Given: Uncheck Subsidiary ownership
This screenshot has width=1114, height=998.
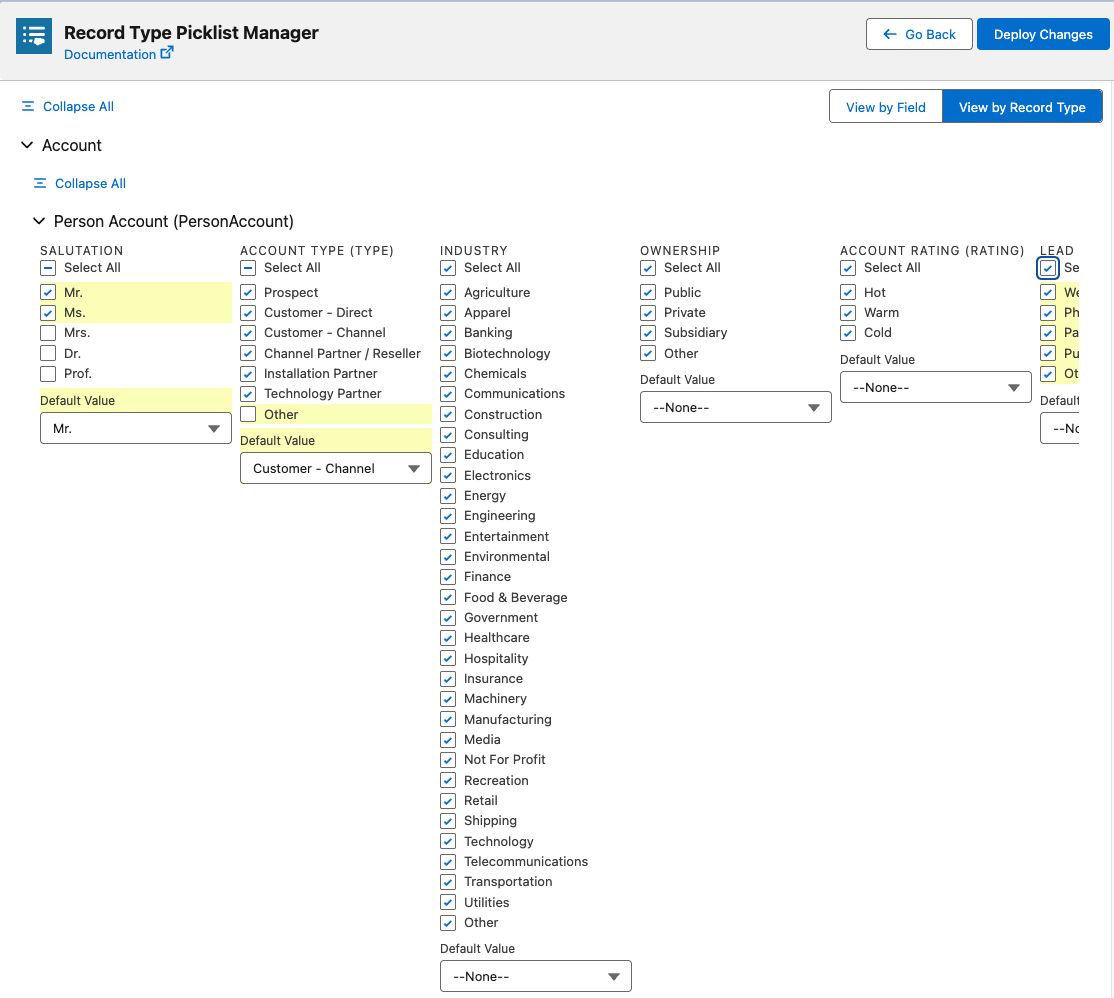Looking at the screenshot, I should (x=648, y=332).
